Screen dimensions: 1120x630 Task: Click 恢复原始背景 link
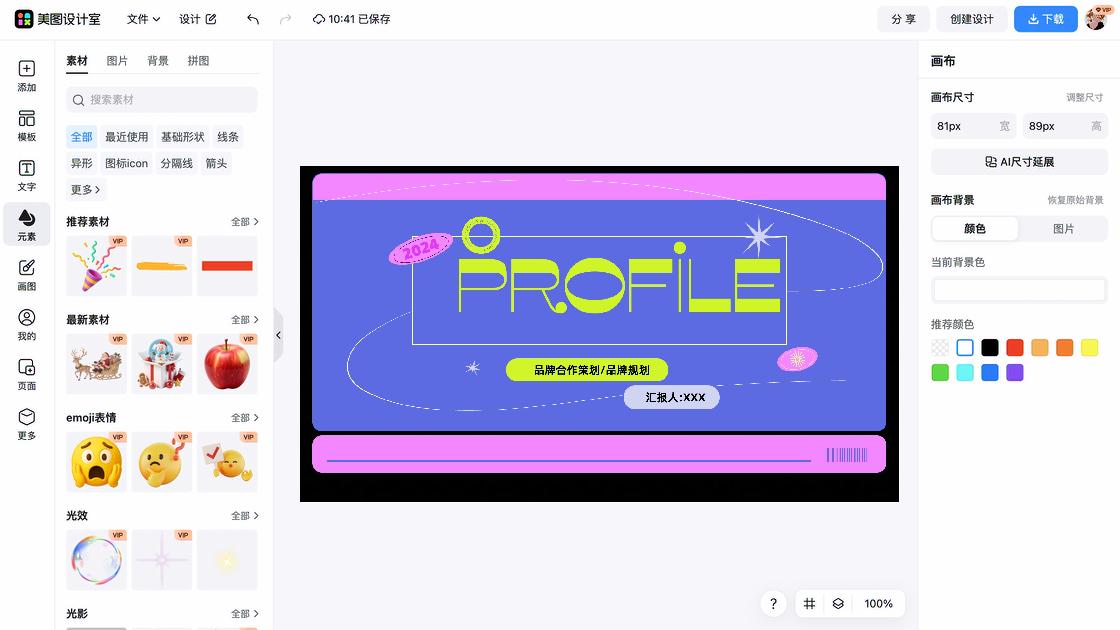point(1075,200)
